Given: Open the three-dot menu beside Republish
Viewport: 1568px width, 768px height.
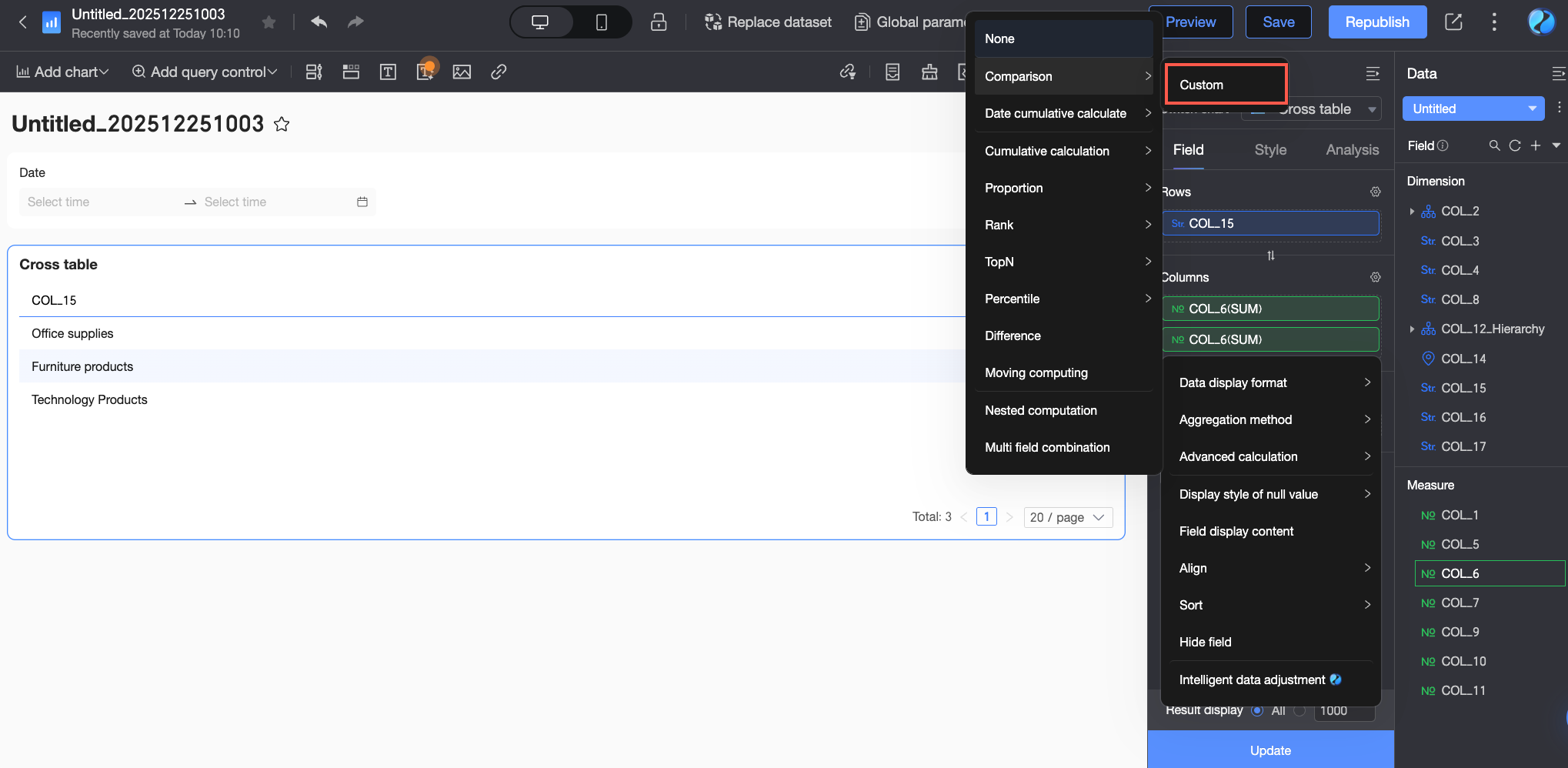Looking at the screenshot, I should point(1494,22).
